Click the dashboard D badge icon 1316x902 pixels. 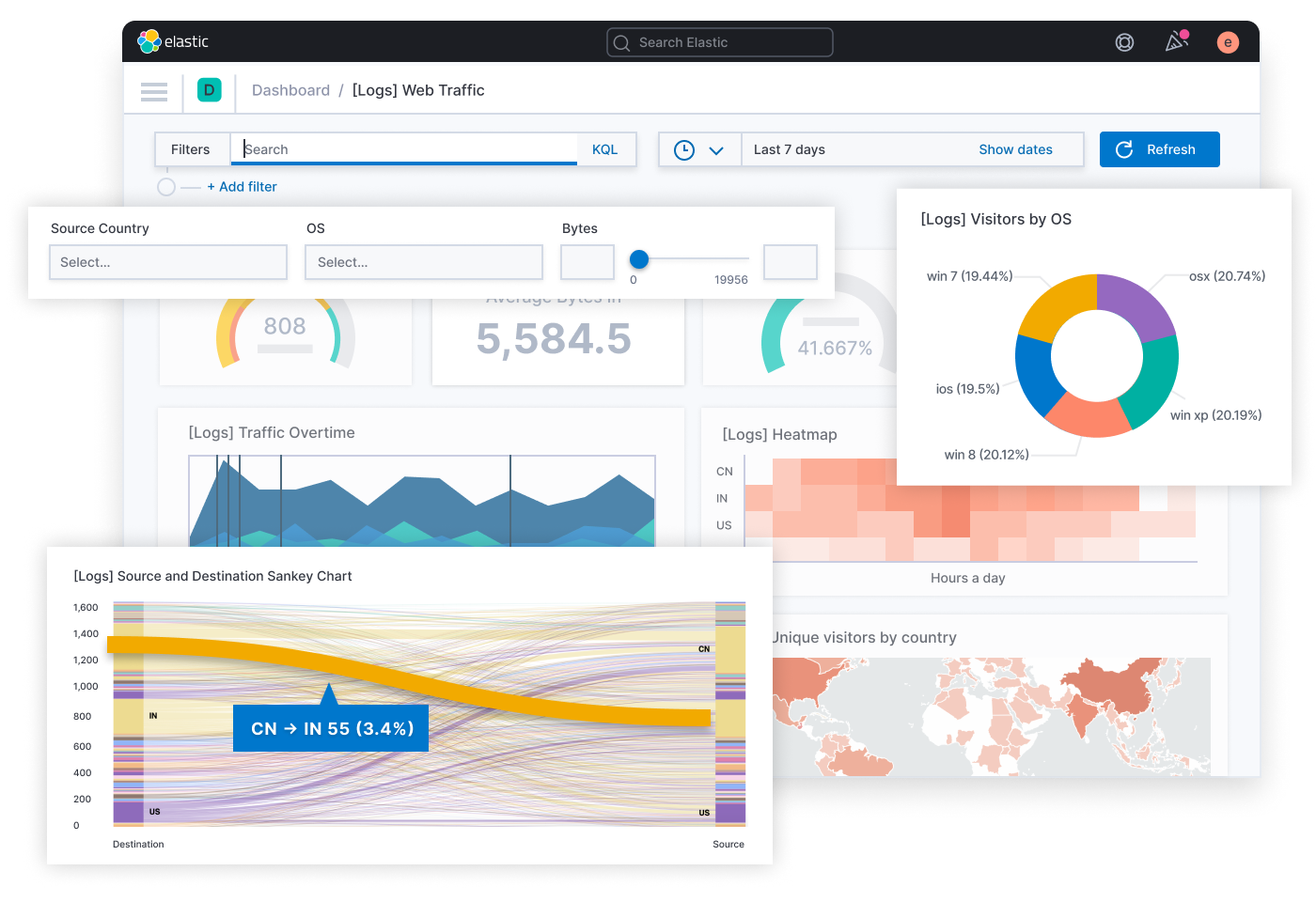pyautogui.click(x=209, y=90)
